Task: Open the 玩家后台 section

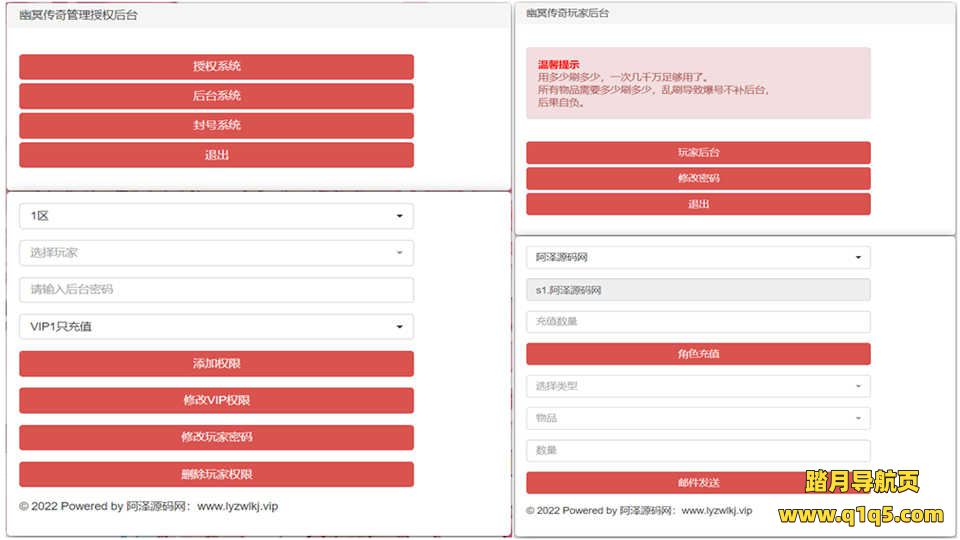Action: pos(698,153)
